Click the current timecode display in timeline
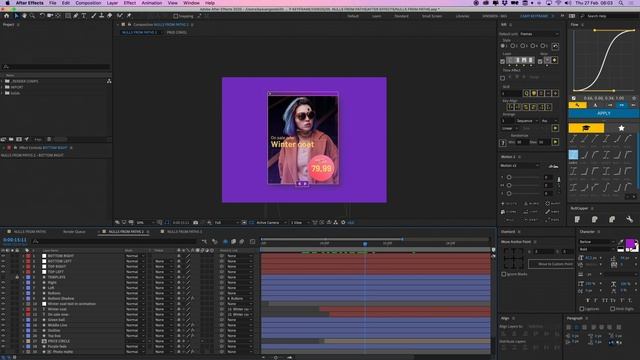The image size is (640, 360). (15, 240)
